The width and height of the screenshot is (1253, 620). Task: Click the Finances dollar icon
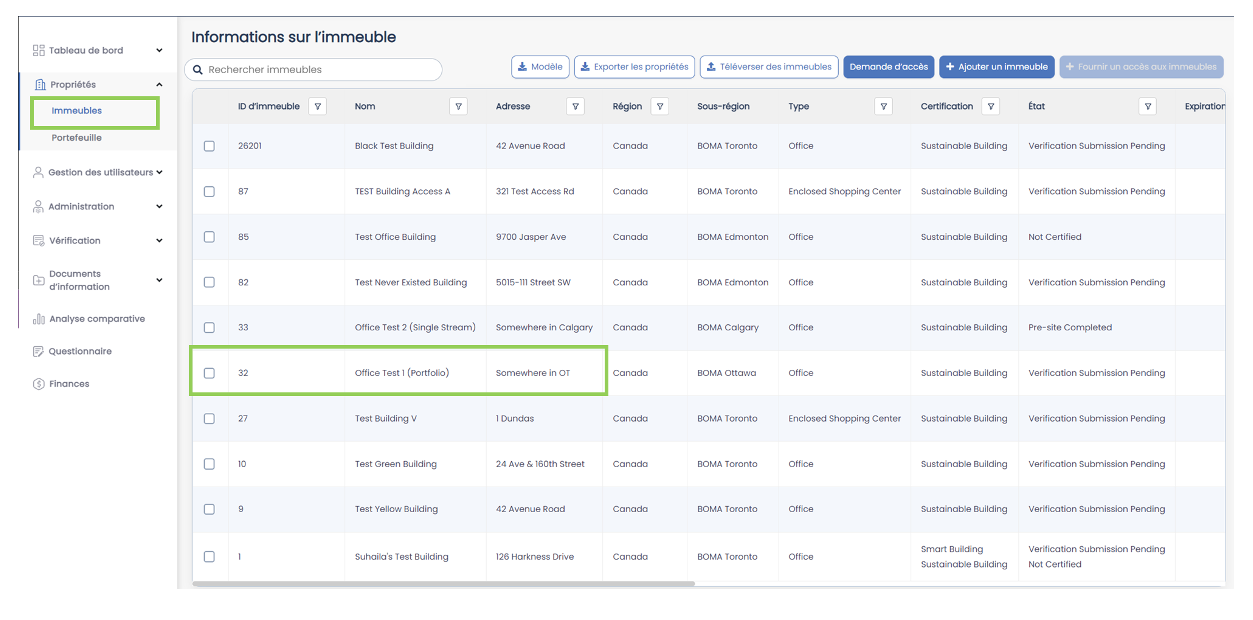38,384
